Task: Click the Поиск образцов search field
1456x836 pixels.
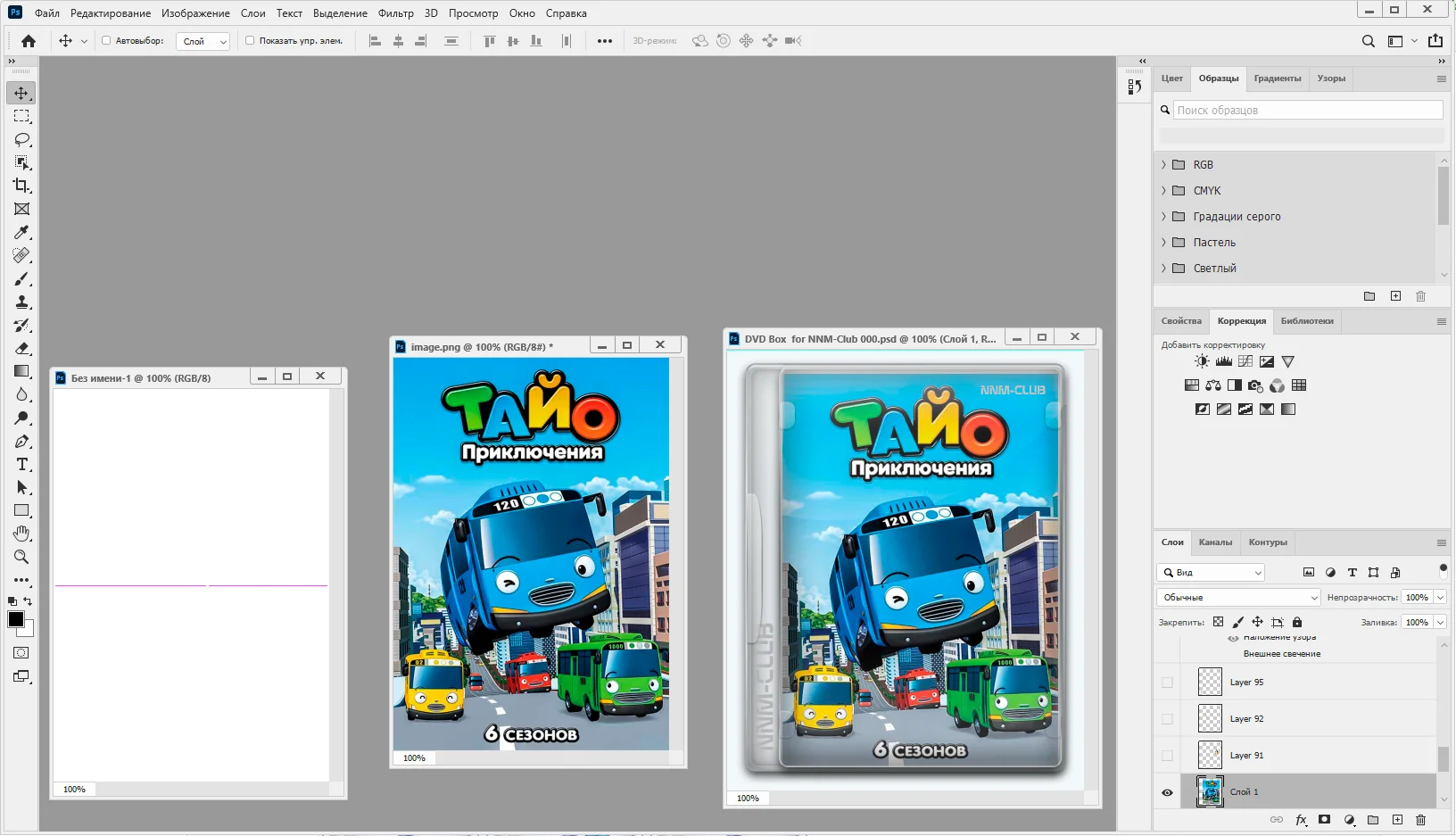Action: (x=1308, y=110)
